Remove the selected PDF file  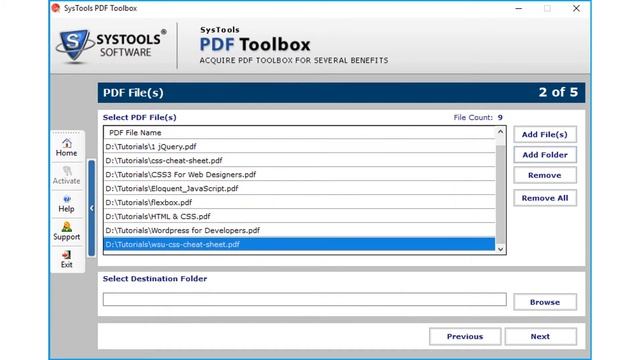click(x=545, y=175)
